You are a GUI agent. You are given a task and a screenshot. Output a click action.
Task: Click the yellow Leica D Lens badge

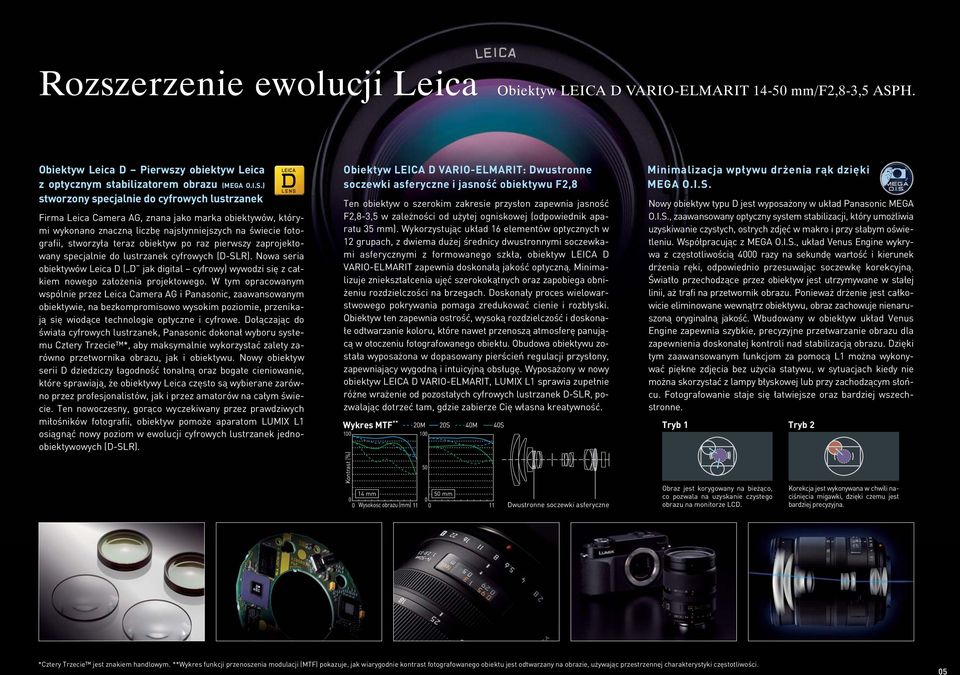[289, 180]
